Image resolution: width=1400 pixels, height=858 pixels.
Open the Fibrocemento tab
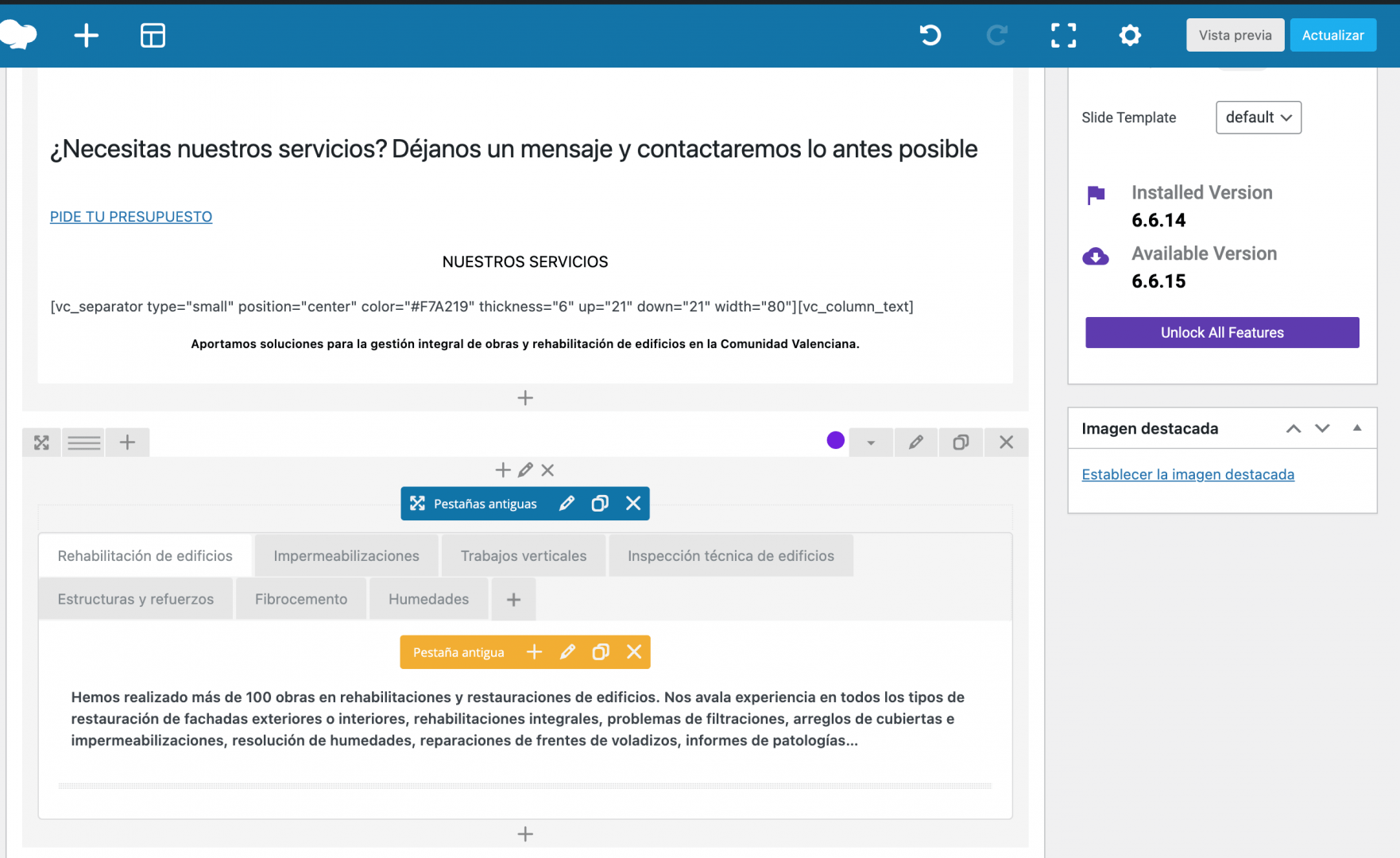pos(301,599)
